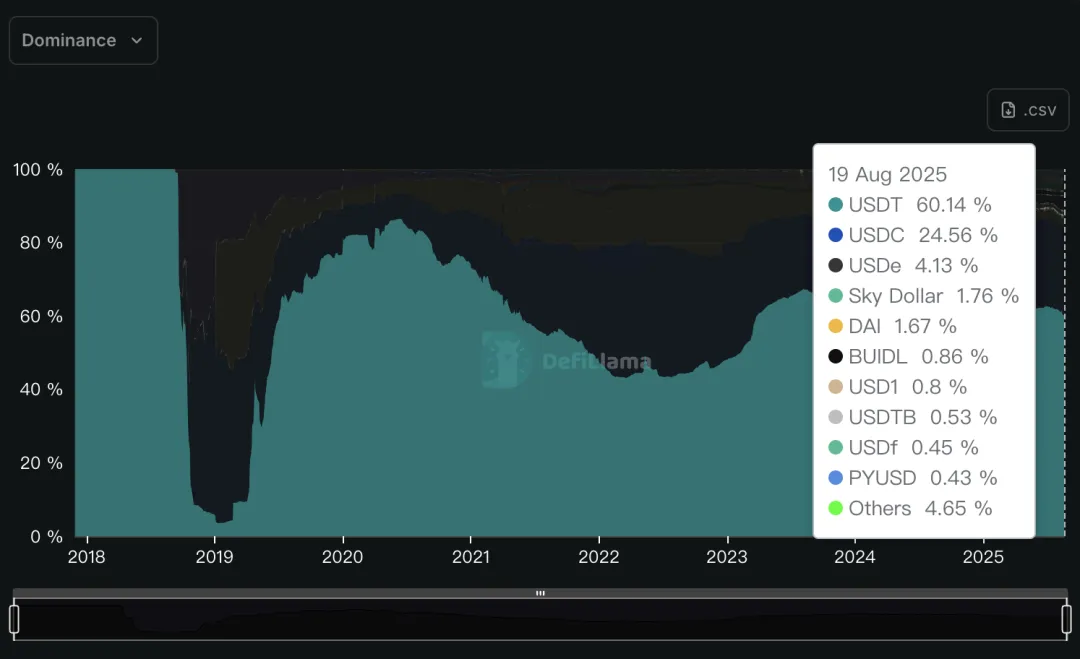Click the 100 % label on the vertical axis

[38, 170]
